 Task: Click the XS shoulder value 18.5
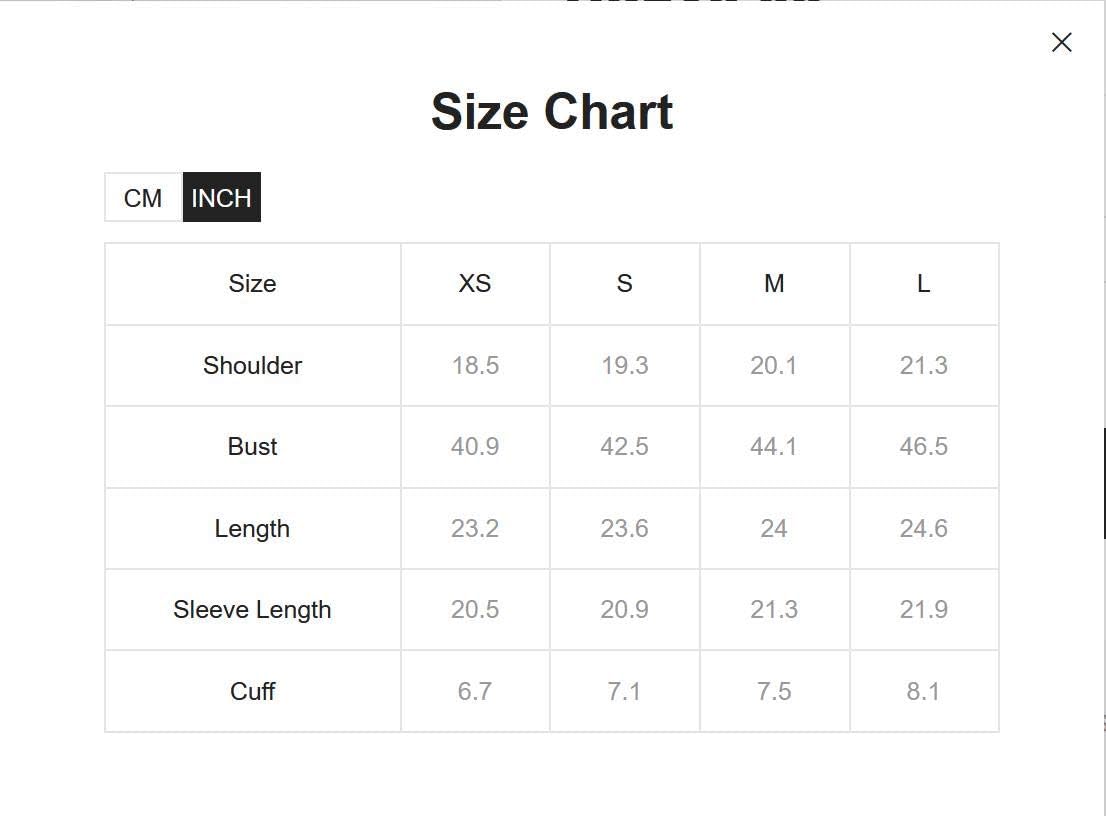pos(475,365)
